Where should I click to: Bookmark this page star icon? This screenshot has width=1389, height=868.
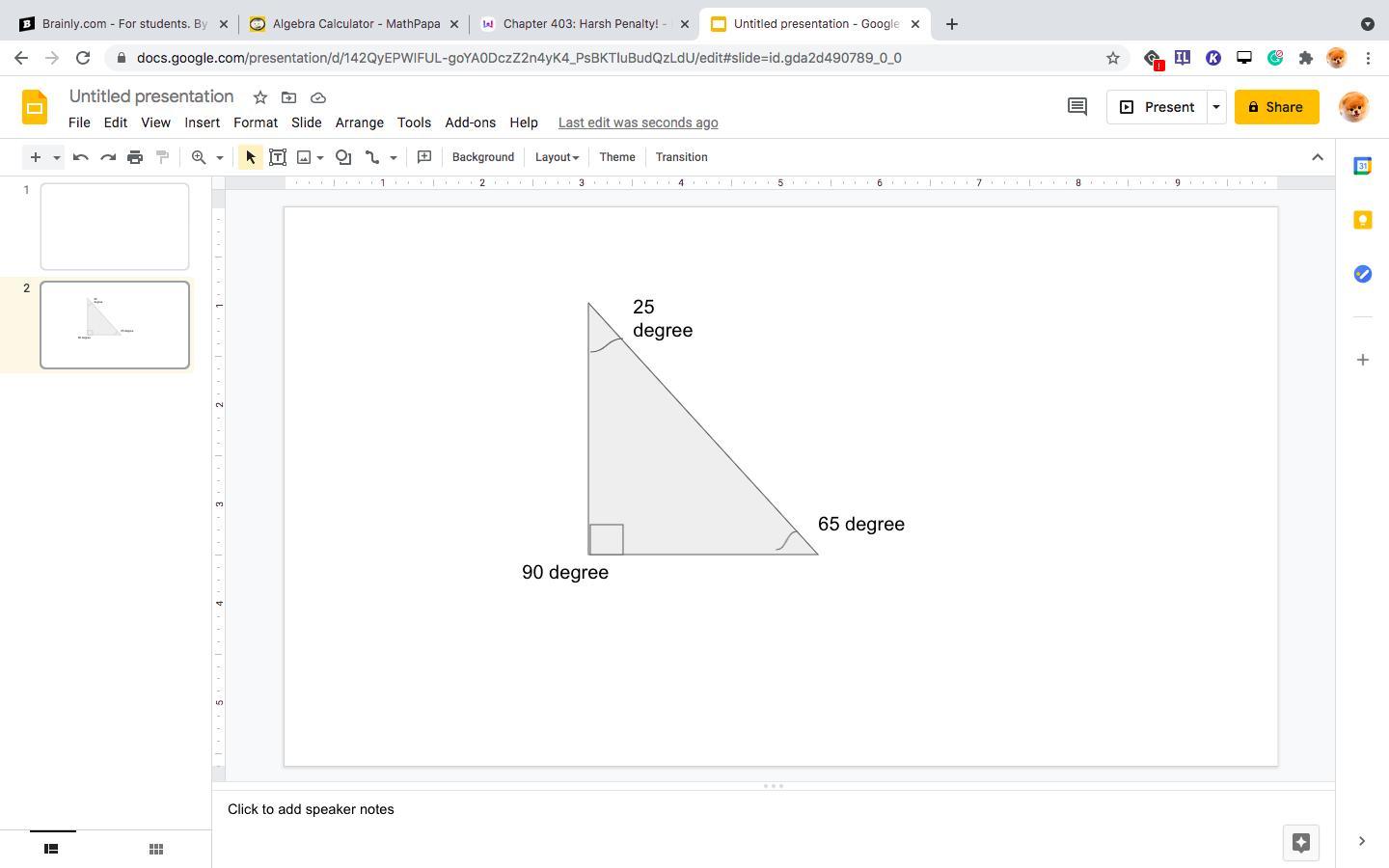pyautogui.click(x=1113, y=58)
